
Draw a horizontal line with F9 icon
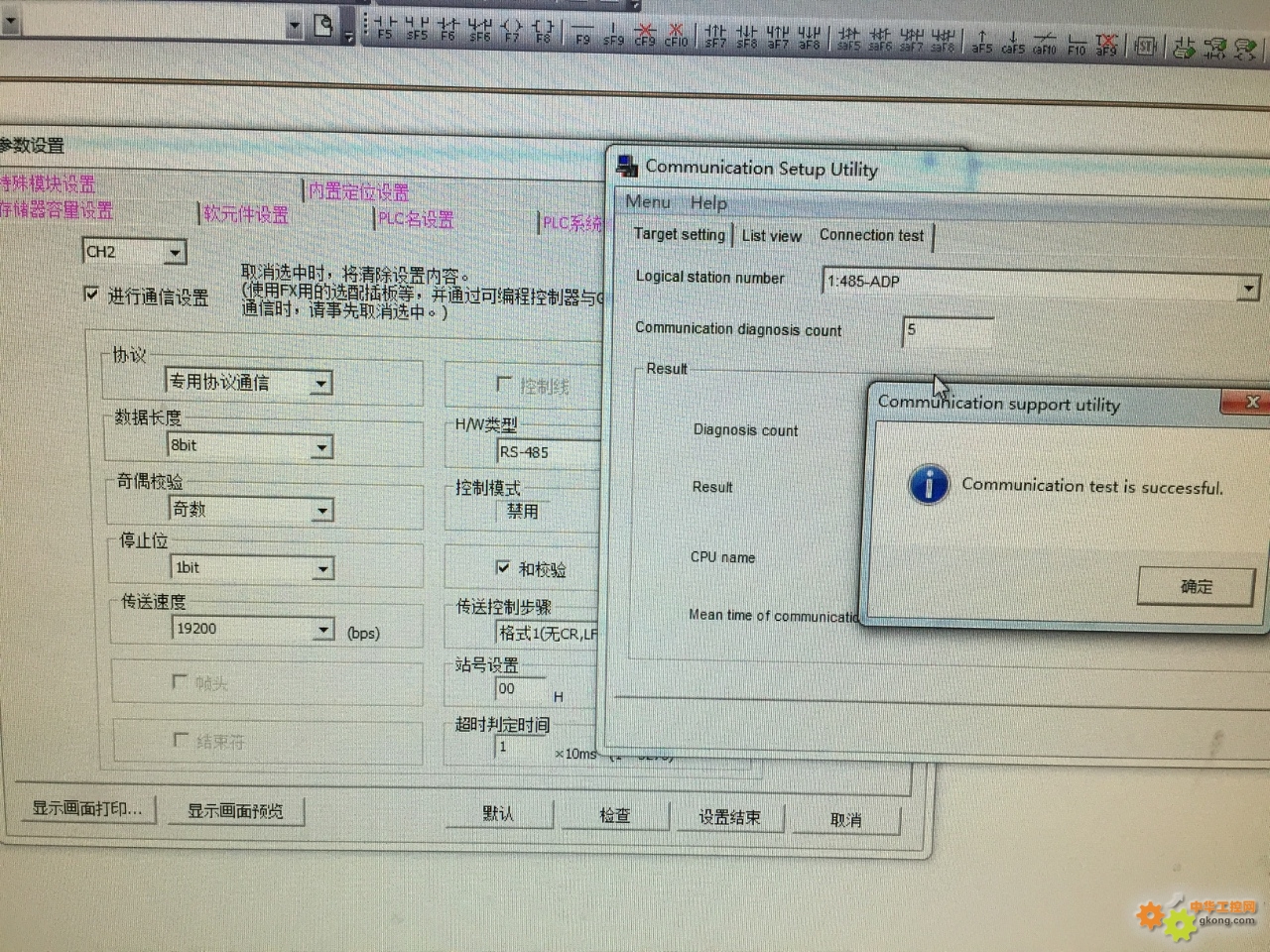[x=582, y=32]
